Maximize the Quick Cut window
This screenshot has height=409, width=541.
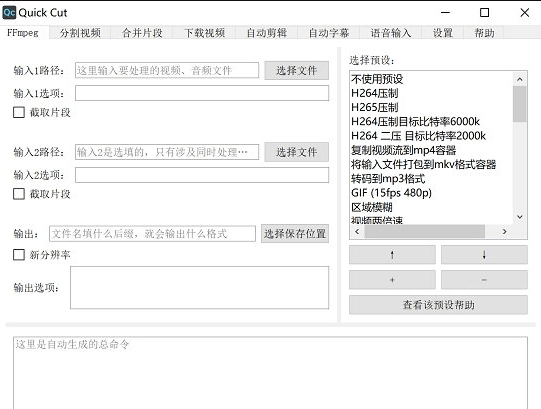tap(484, 13)
